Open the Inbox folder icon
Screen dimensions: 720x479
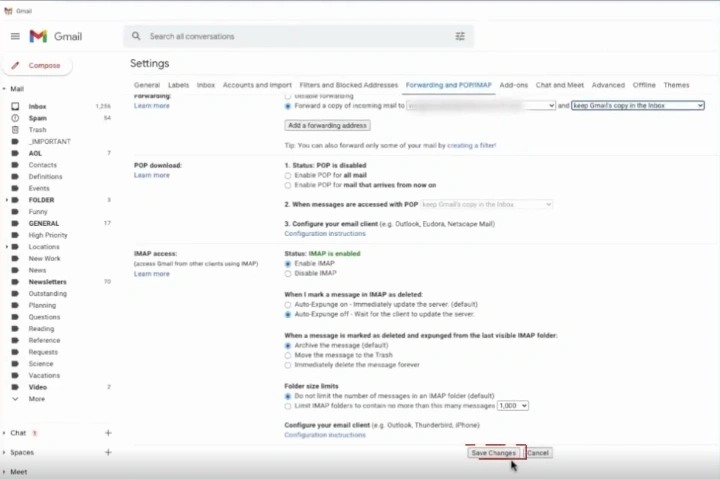pyautogui.click(x=15, y=106)
